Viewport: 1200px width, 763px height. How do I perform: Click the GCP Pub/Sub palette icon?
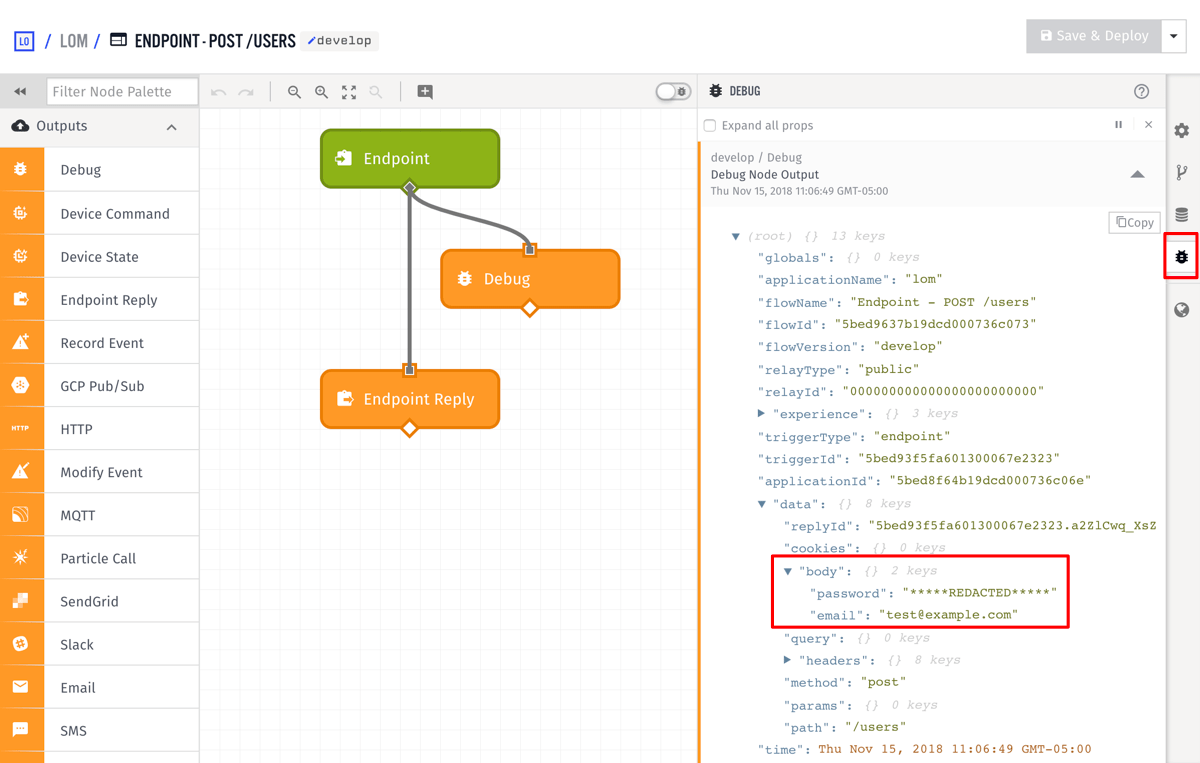point(21,385)
